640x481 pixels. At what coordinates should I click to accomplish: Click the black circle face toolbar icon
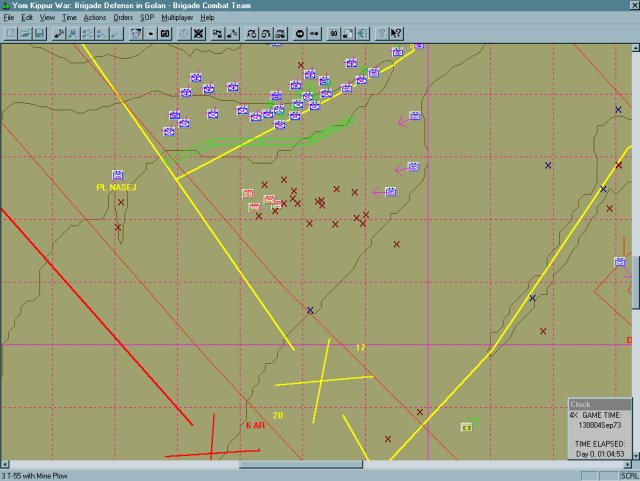[x=300, y=33]
